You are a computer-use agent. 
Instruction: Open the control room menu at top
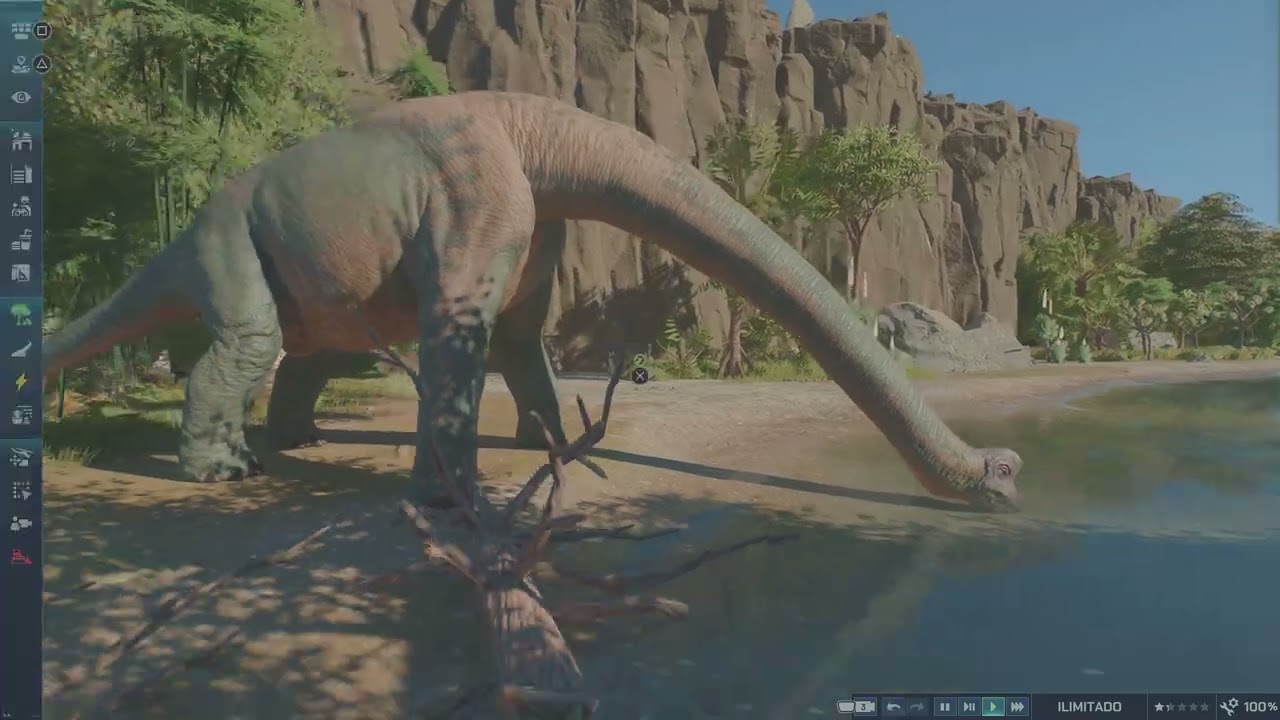coord(21,30)
